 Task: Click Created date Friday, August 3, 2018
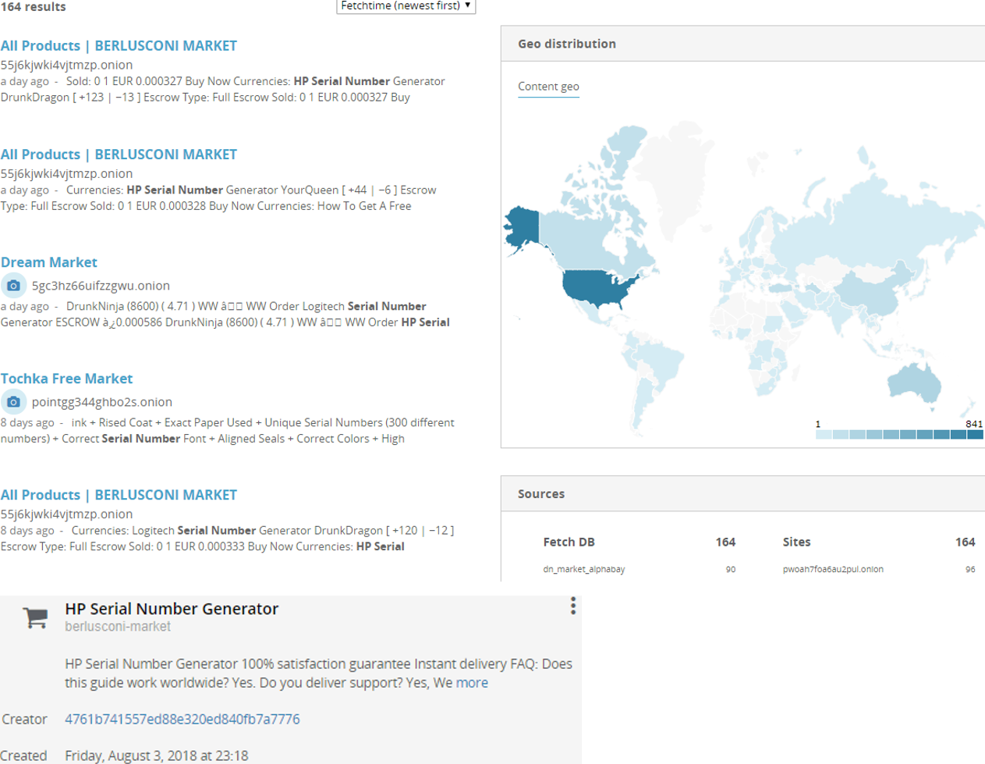pyautogui.click(x=156, y=756)
